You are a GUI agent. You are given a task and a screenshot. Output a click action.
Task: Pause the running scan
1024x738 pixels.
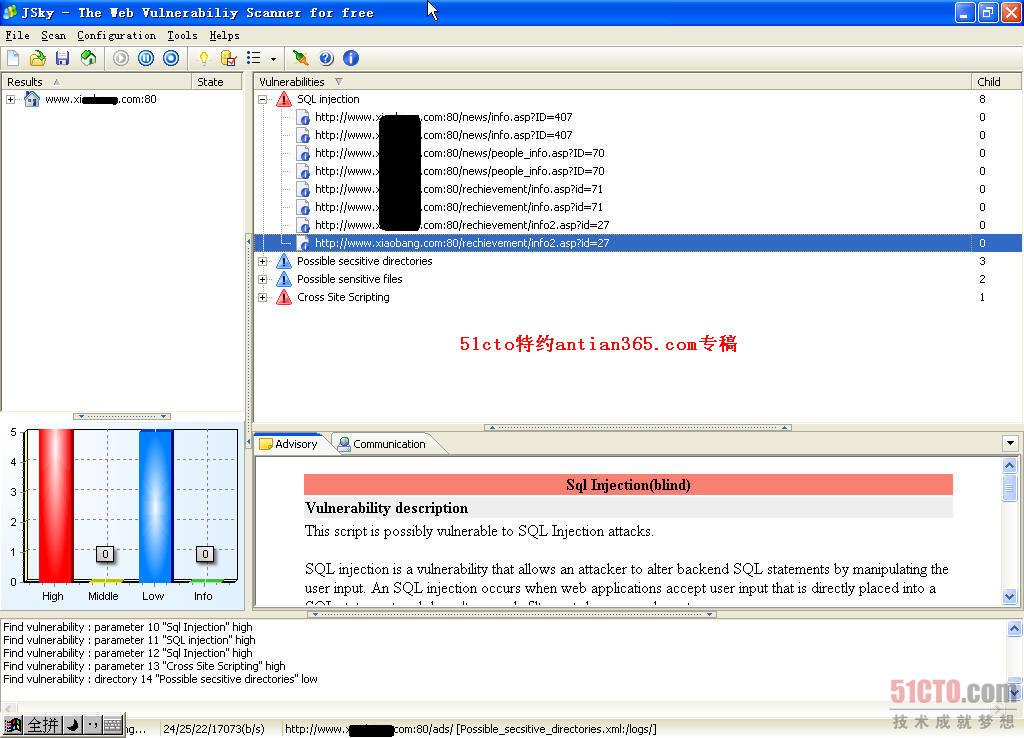[146, 59]
